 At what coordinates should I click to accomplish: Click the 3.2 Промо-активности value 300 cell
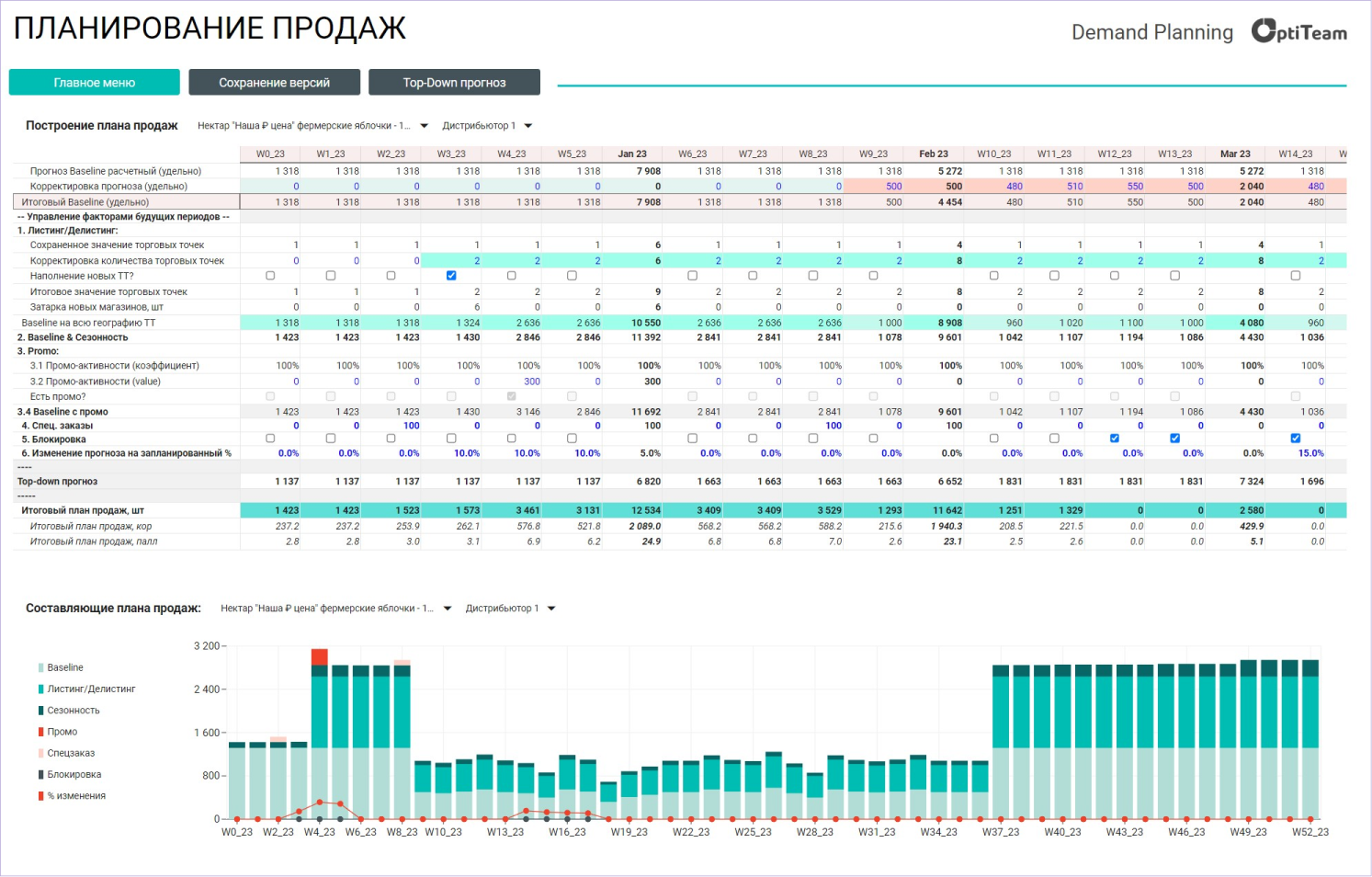pos(512,382)
